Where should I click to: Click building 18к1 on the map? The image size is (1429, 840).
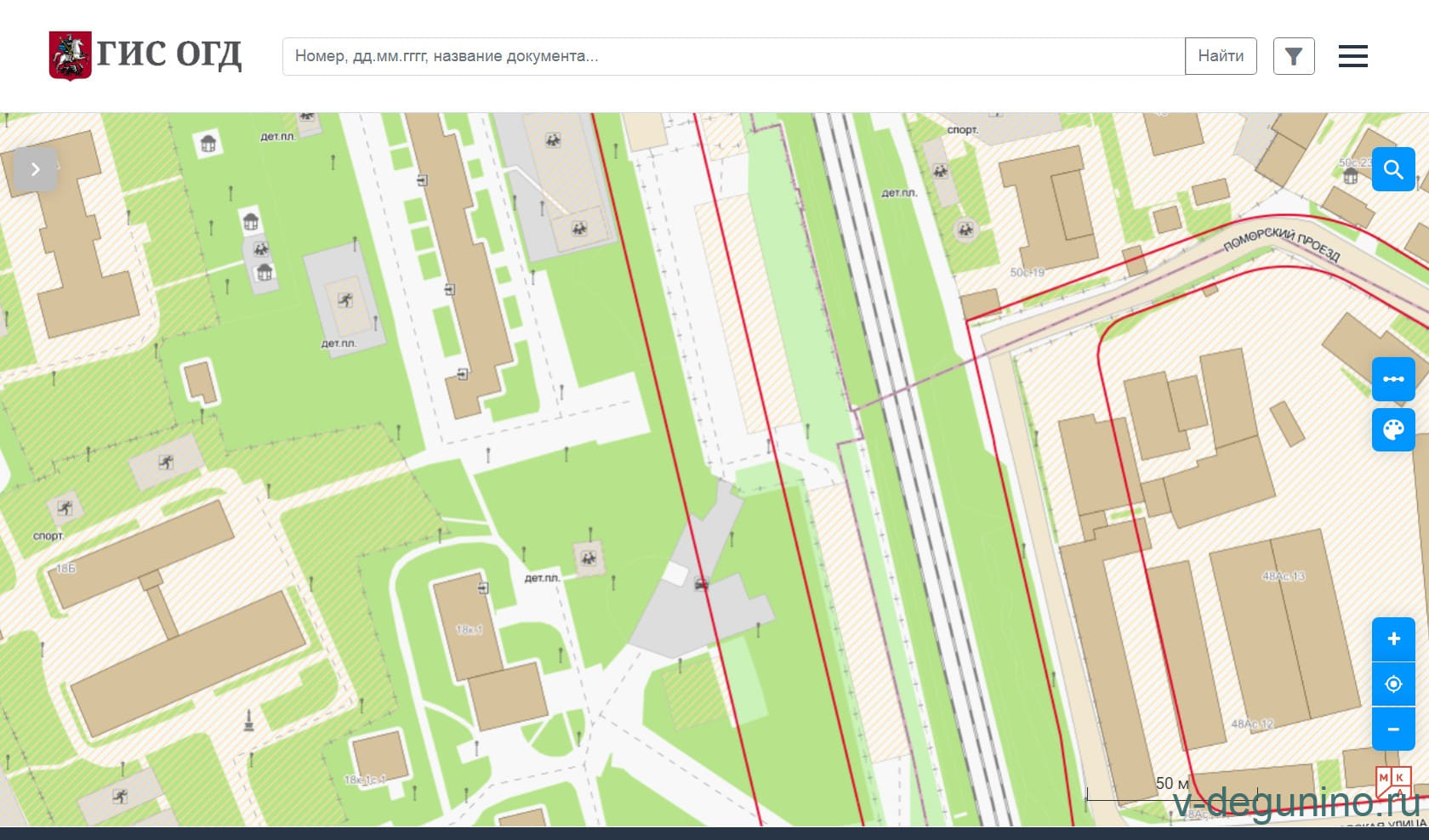(469, 629)
